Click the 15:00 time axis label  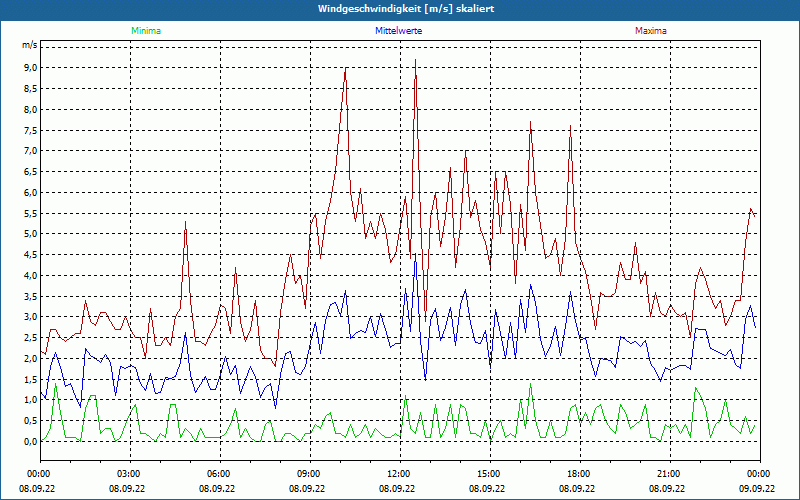point(490,474)
